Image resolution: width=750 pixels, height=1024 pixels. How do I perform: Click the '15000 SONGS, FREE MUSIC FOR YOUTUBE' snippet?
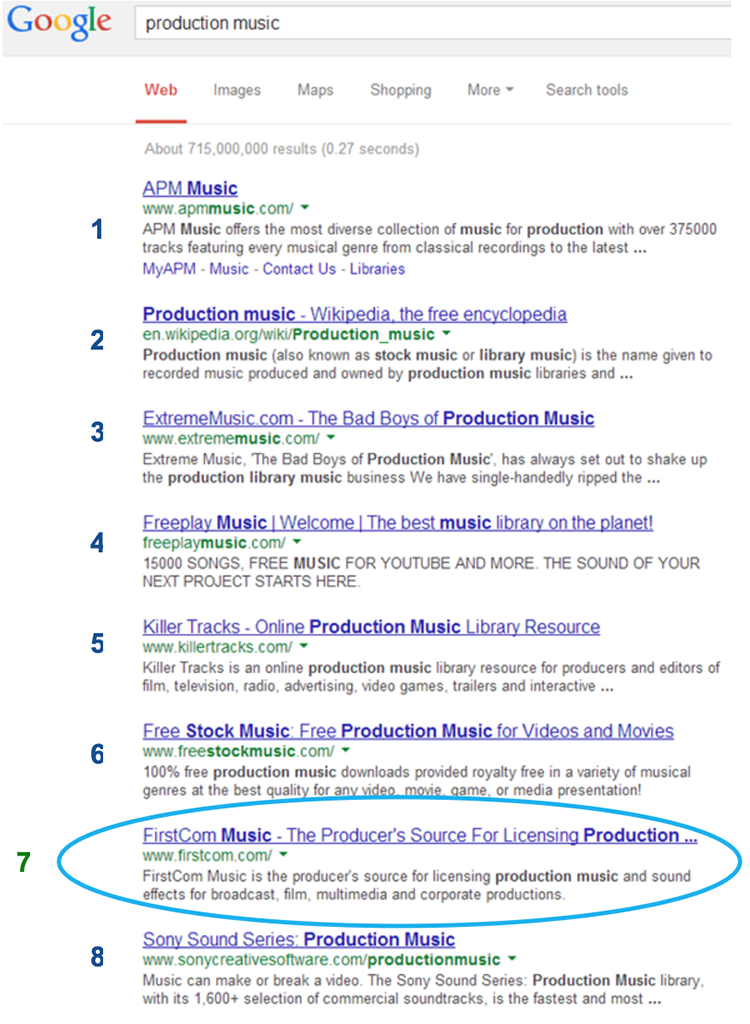pyautogui.click(x=421, y=572)
